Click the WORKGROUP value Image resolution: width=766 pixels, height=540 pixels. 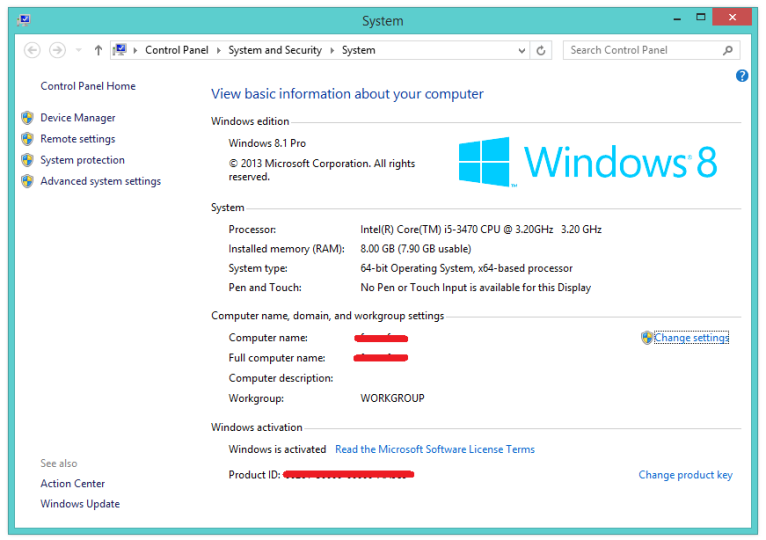(392, 398)
